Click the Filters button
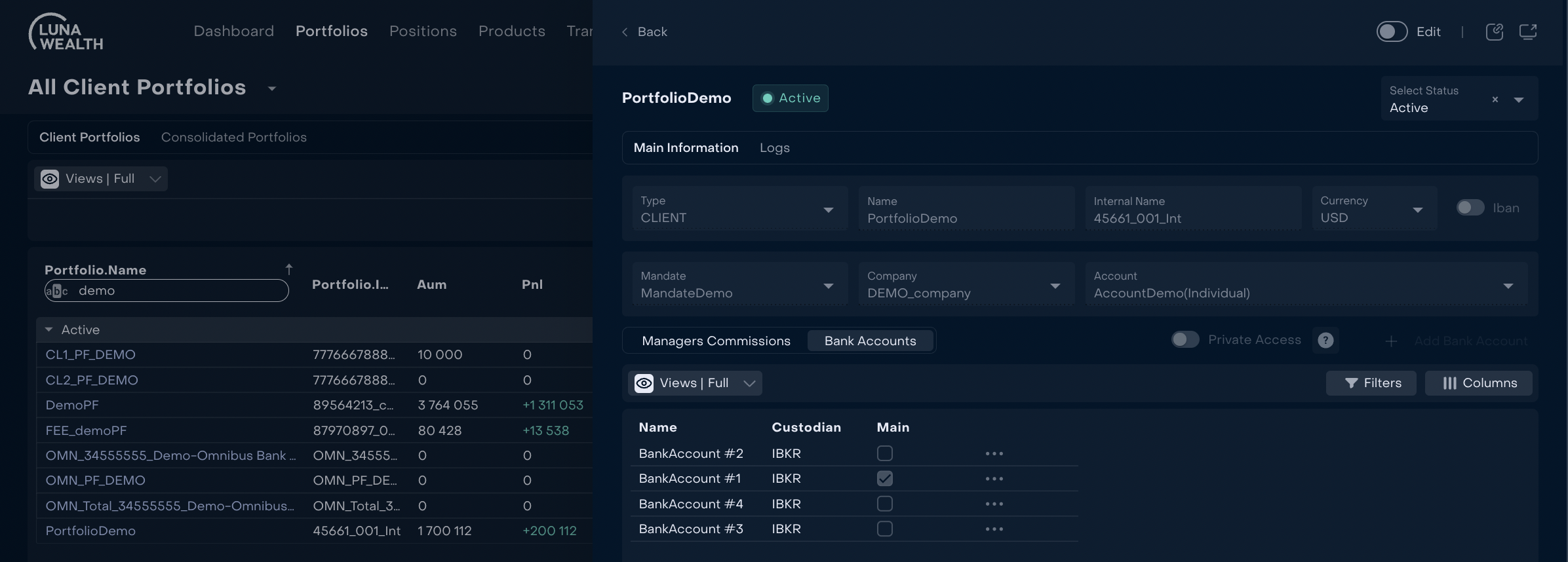Image resolution: width=1568 pixels, height=562 pixels. 1371,383
